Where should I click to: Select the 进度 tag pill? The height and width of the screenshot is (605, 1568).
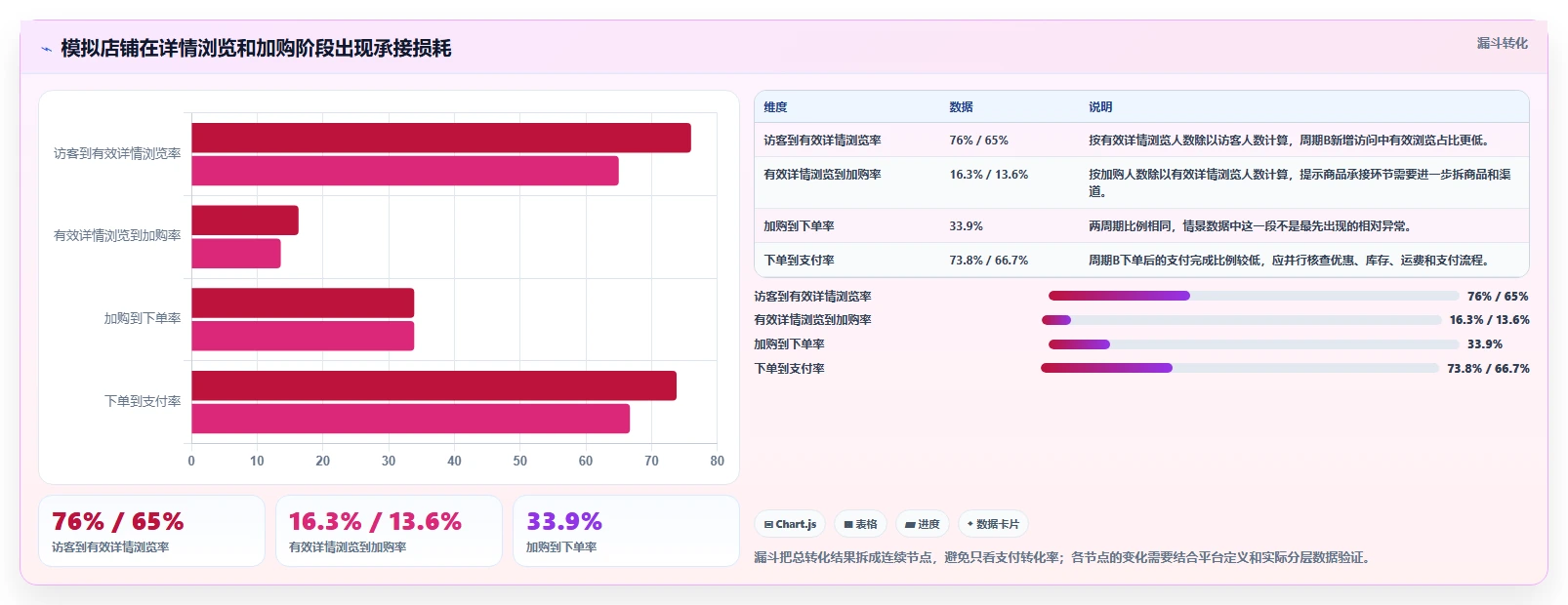point(923,524)
